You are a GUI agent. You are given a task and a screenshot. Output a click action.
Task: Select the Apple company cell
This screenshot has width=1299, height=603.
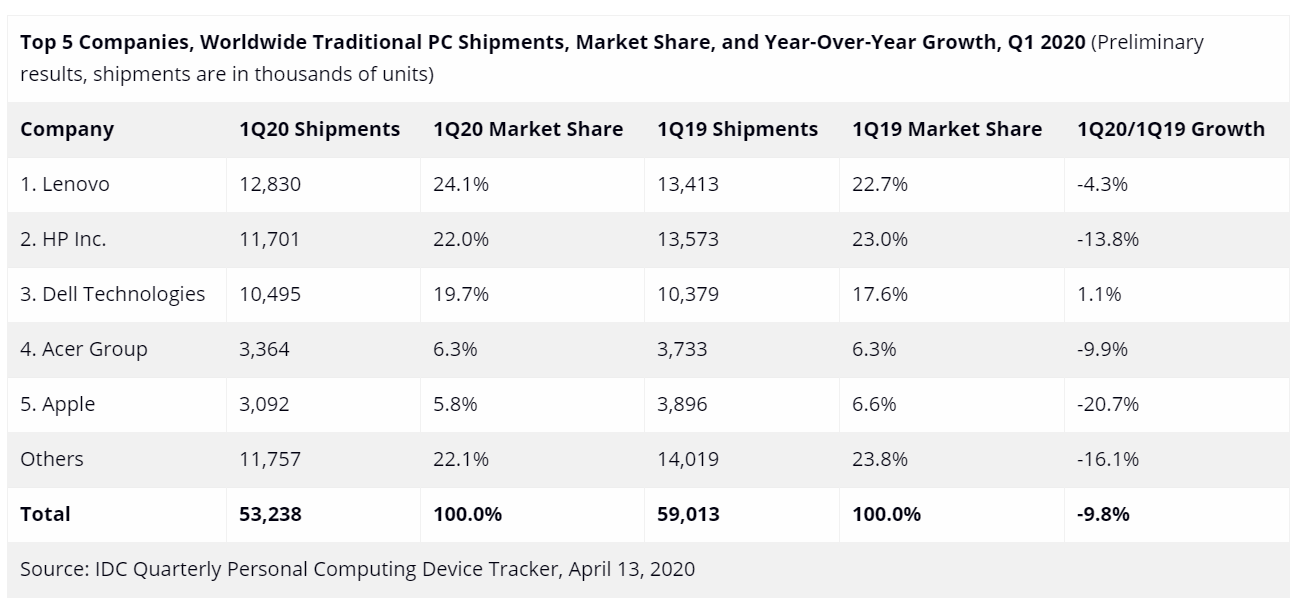57,404
